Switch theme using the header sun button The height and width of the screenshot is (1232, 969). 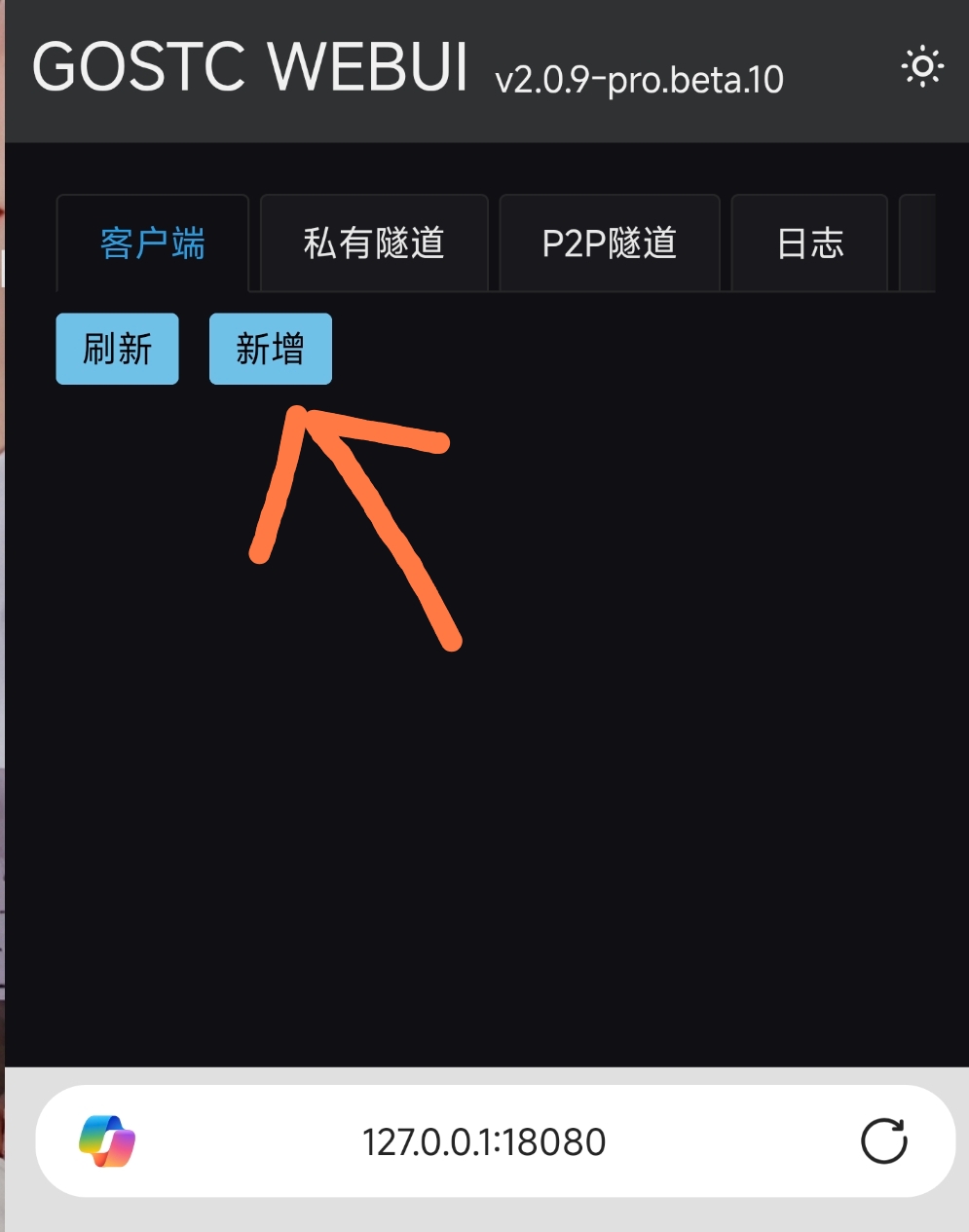pos(922,67)
